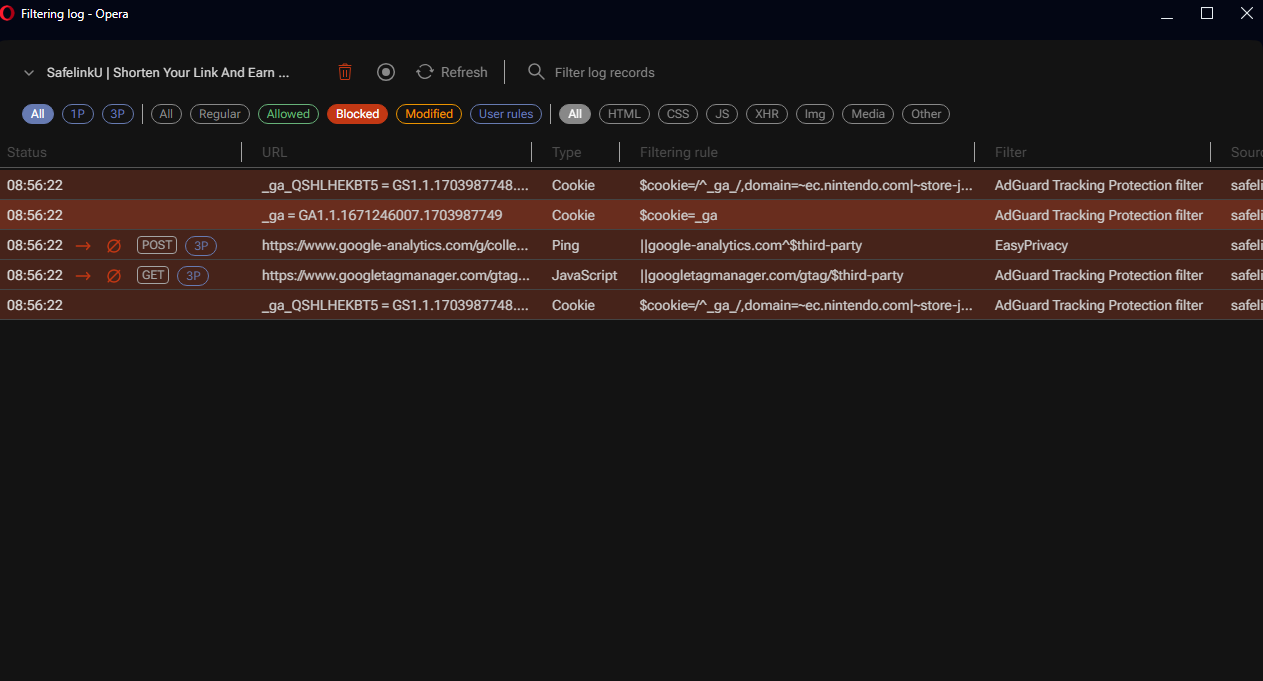Image resolution: width=1263 pixels, height=681 pixels.
Task: Toggle the User rules filter
Action: (x=506, y=114)
